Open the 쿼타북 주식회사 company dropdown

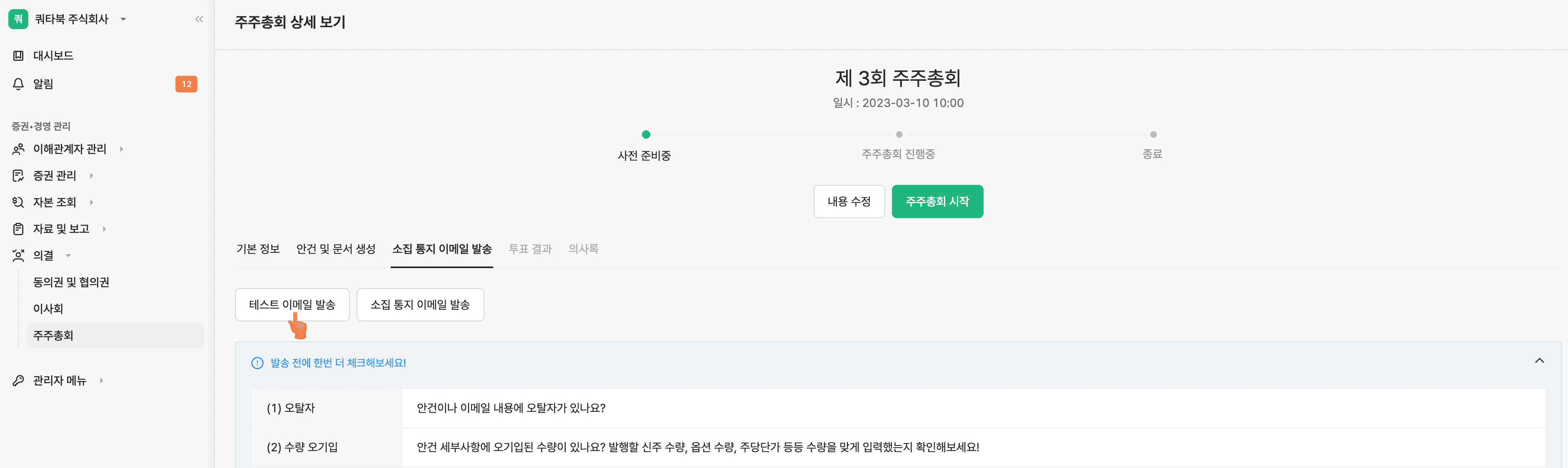click(x=124, y=20)
